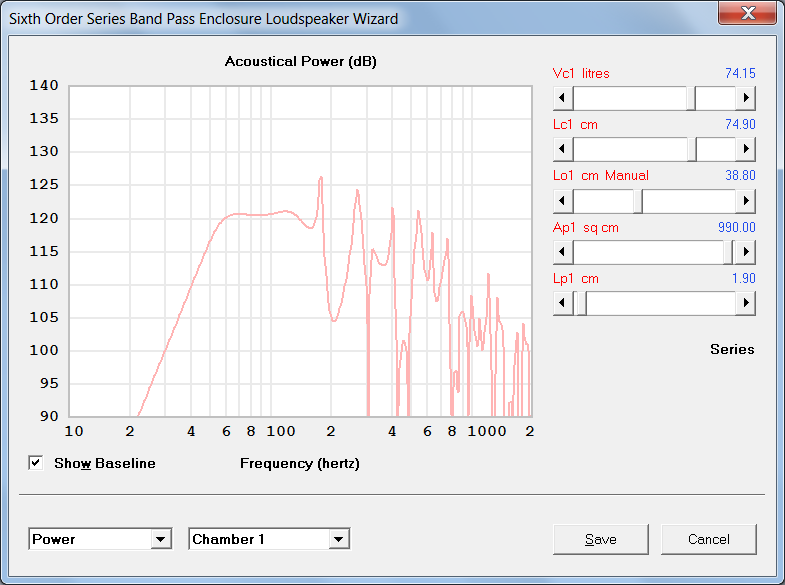
Task: Close the Loudspeaker Wizard window
Action: 747,12
